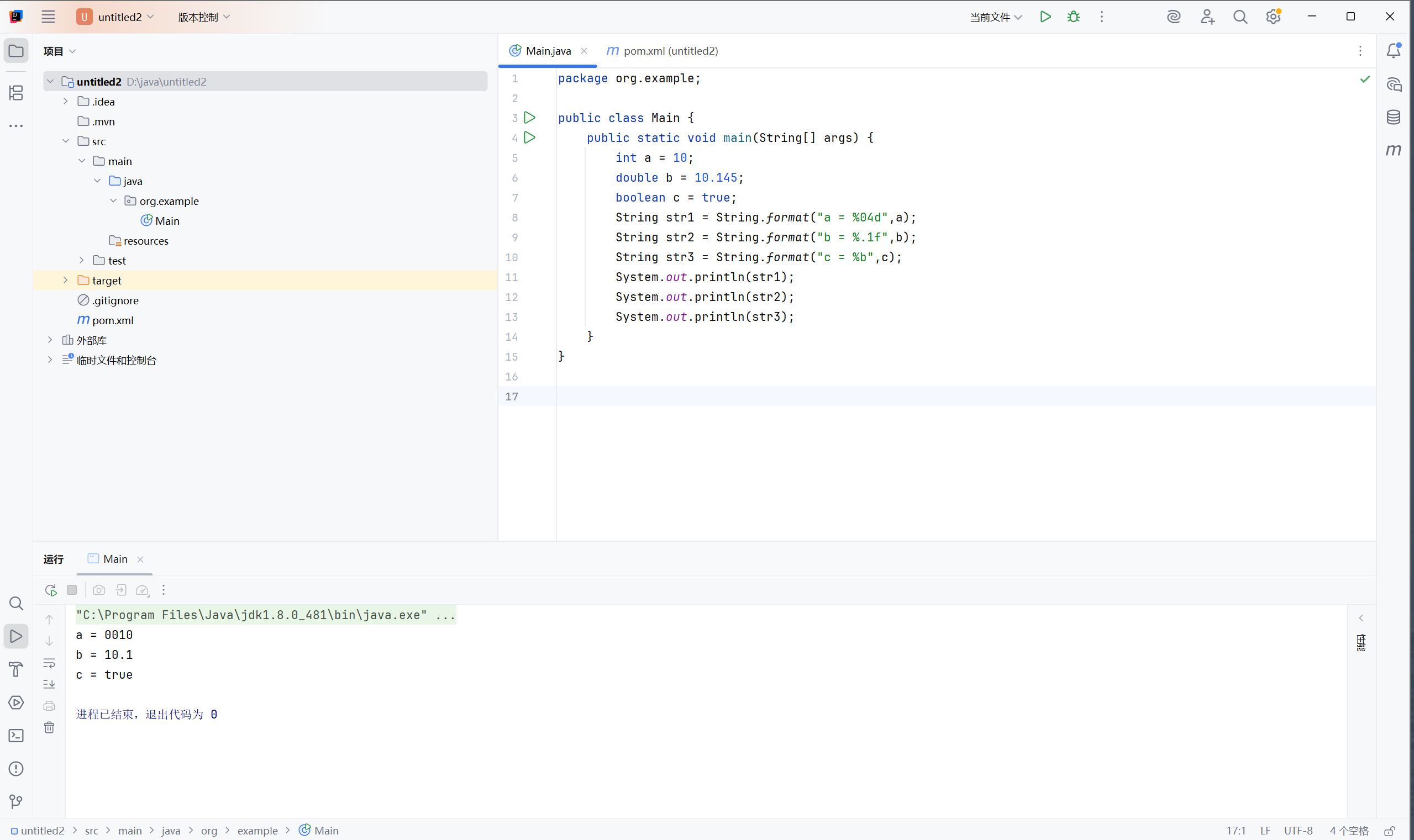This screenshot has height=840, width=1414.
Task: Open more run actions menu in title bar
Action: [1101, 17]
